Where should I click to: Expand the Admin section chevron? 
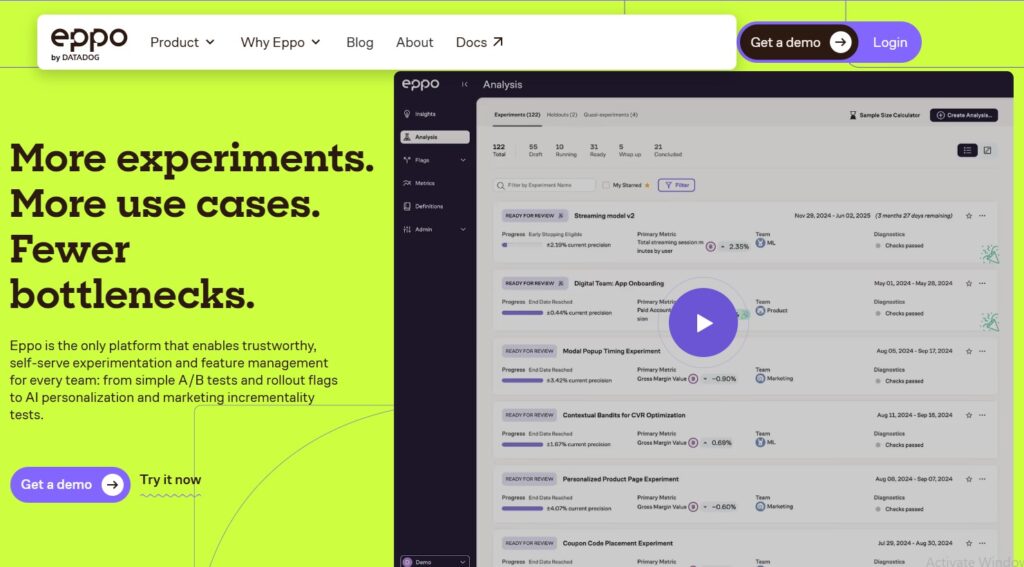tap(463, 229)
